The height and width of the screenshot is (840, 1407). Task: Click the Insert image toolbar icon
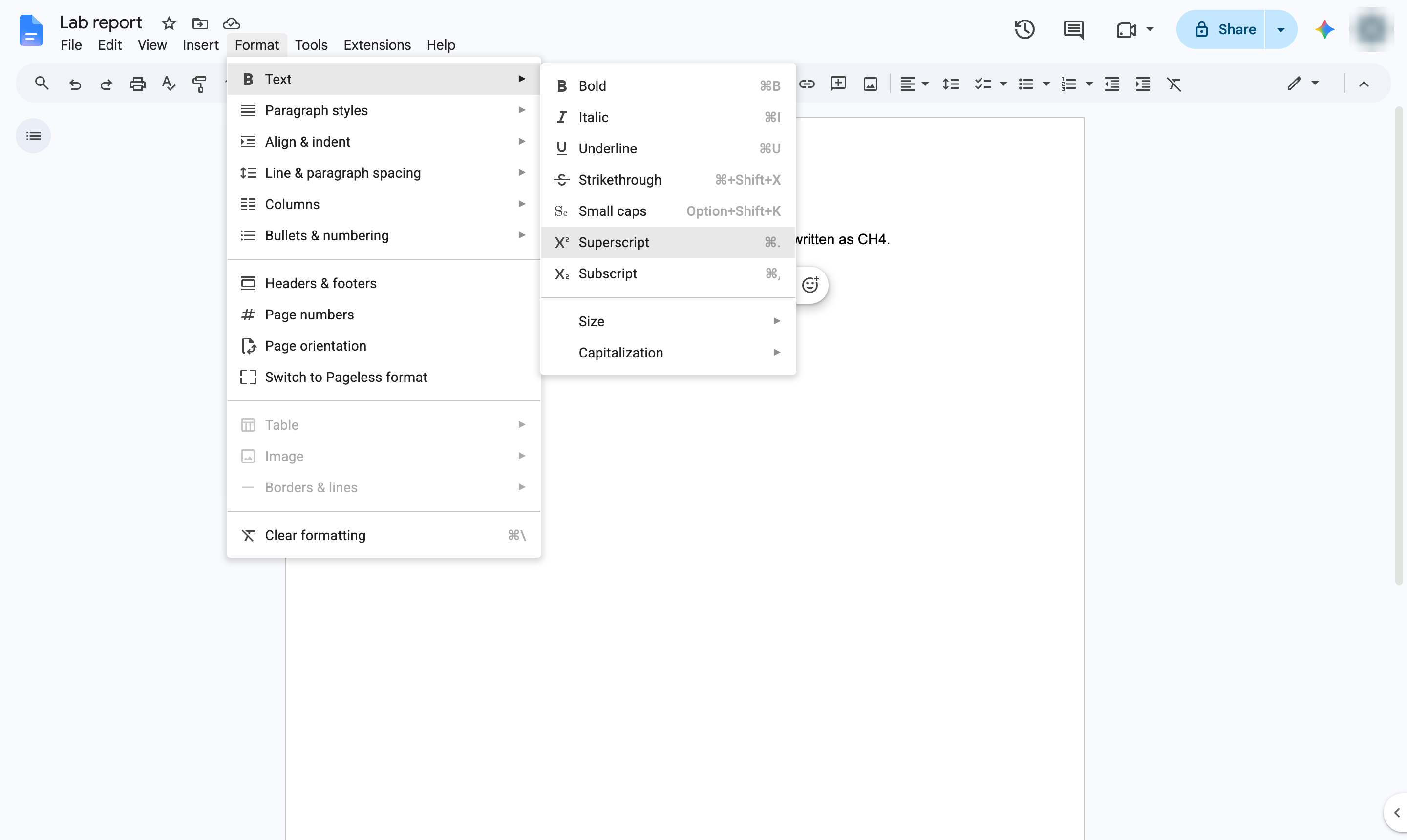870,84
